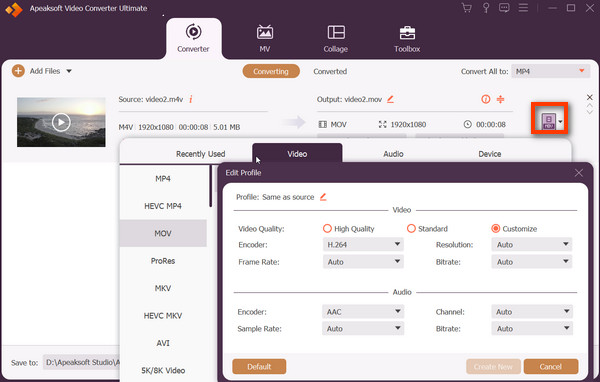Choose MP4 in format list
This screenshot has width=600, height=382.
pyautogui.click(x=163, y=178)
